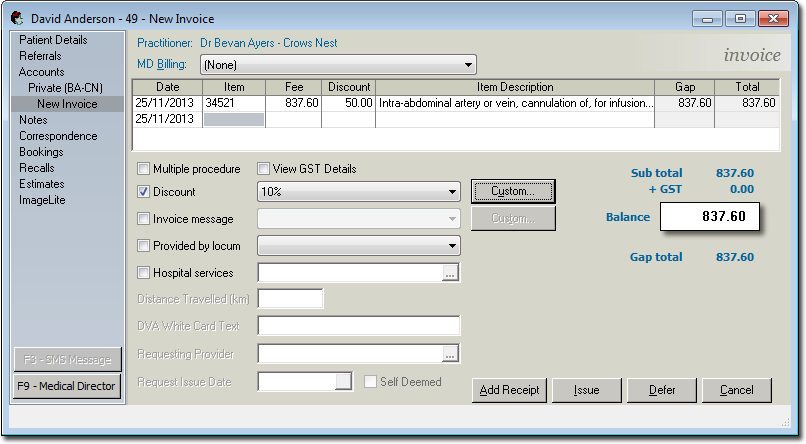The height and width of the screenshot is (444, 806).
Task: Enable Provided by locum checkbox
Action: pyautogui.click(x=144, y=246)
